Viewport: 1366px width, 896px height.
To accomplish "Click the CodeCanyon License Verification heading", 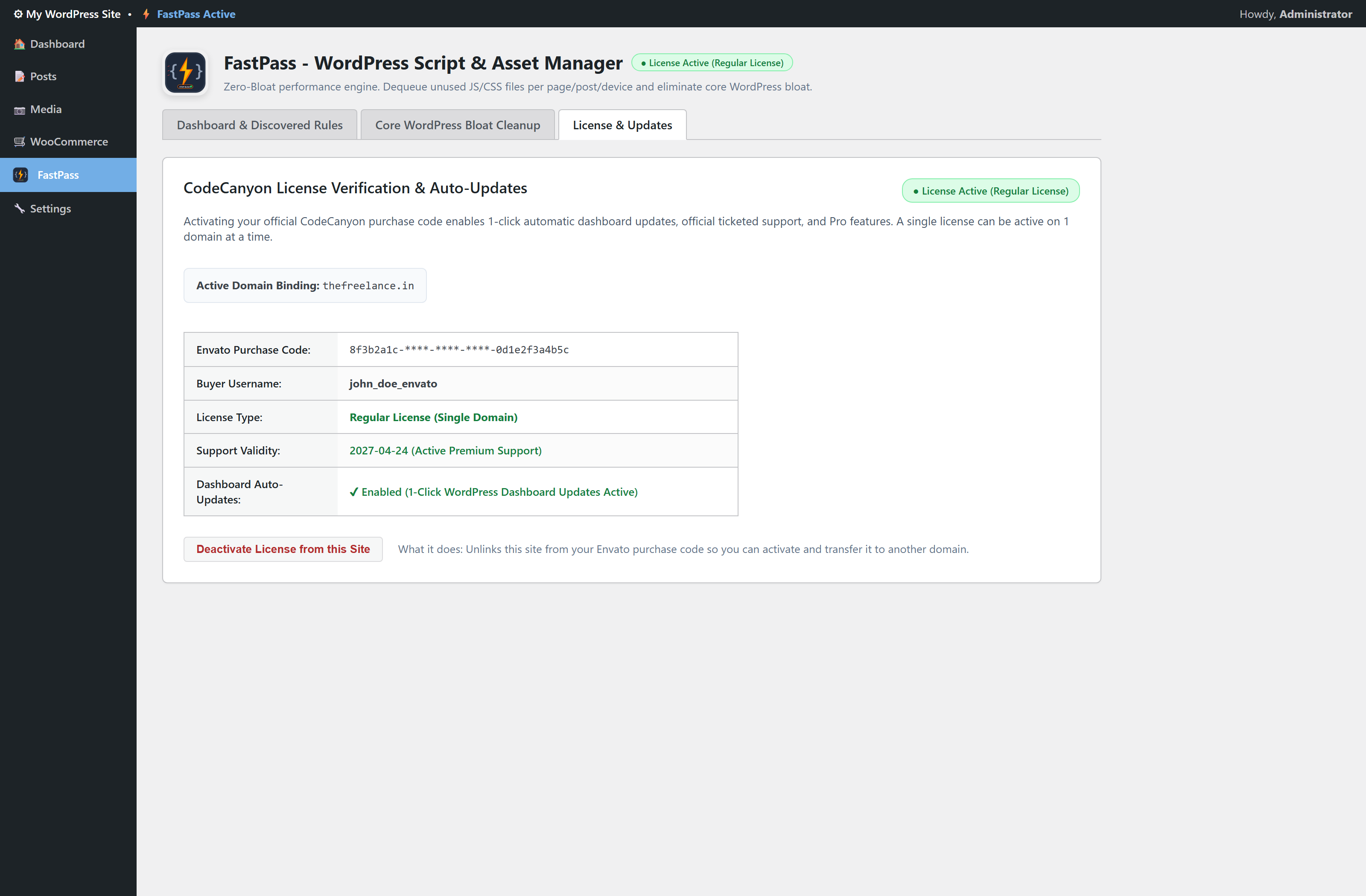I will [x=355, y=188].
